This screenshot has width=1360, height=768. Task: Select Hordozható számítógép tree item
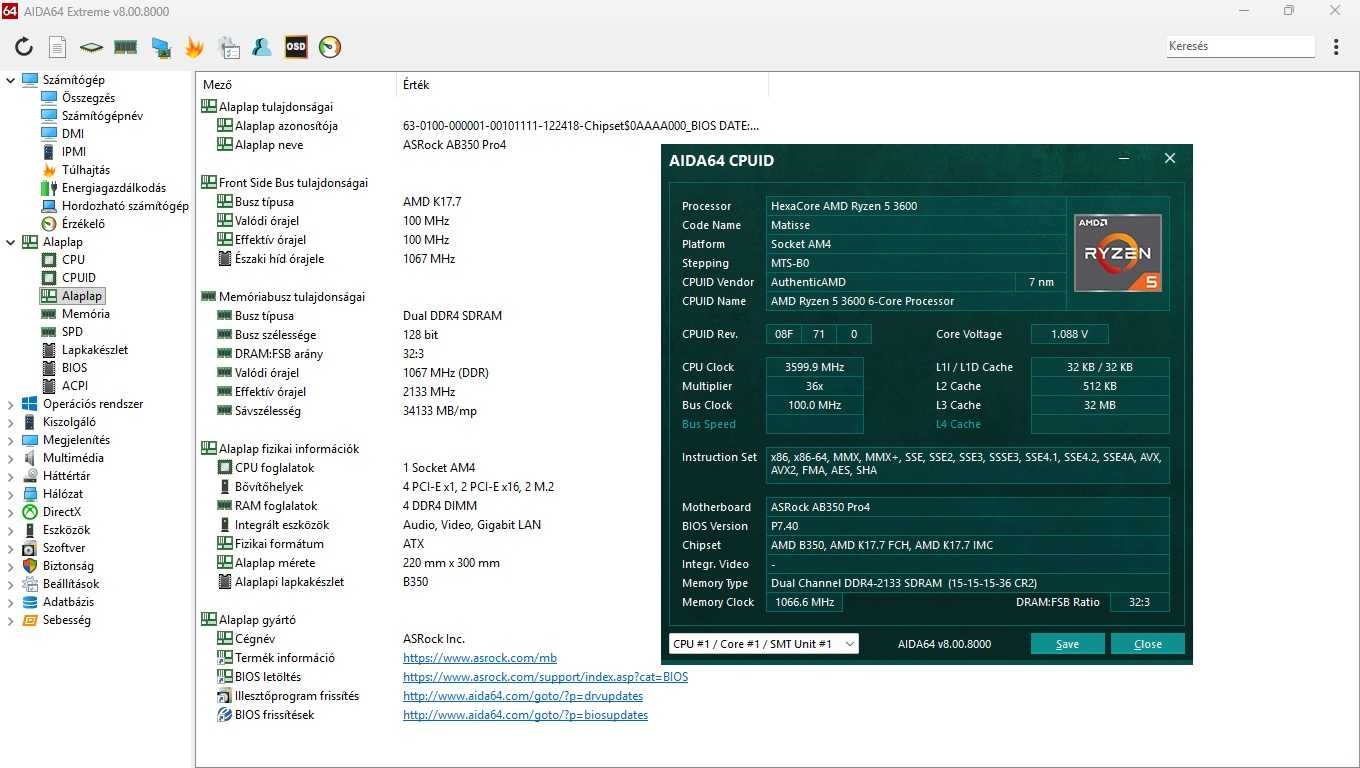pyautogui.click(x=125, y=206)
